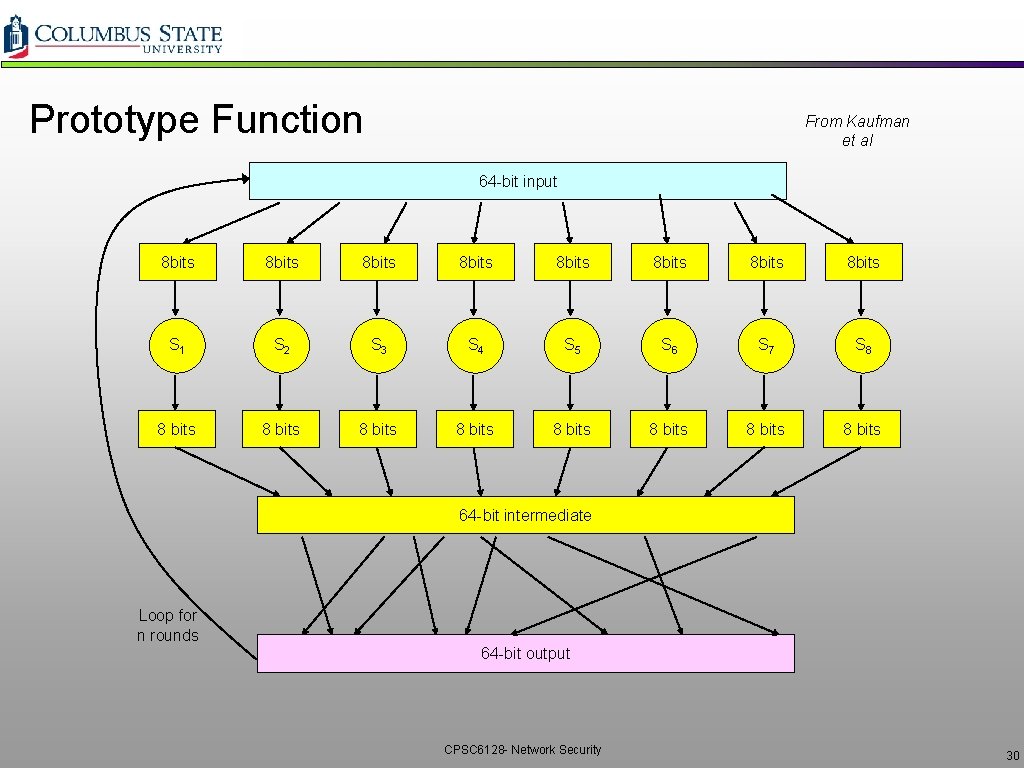The image size is (1024, 768).
Task: Select the S3 substitution circle
Action: (378, 346)
